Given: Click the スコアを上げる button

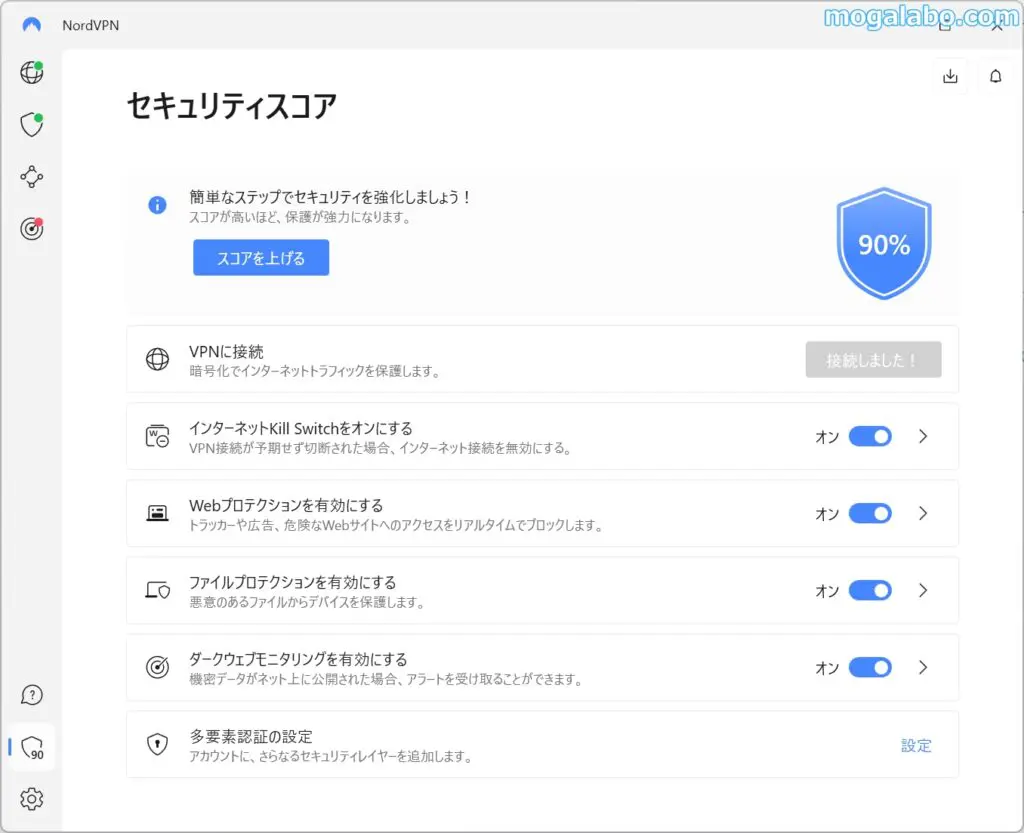Looking at the screenshot, I should (261, 258).
